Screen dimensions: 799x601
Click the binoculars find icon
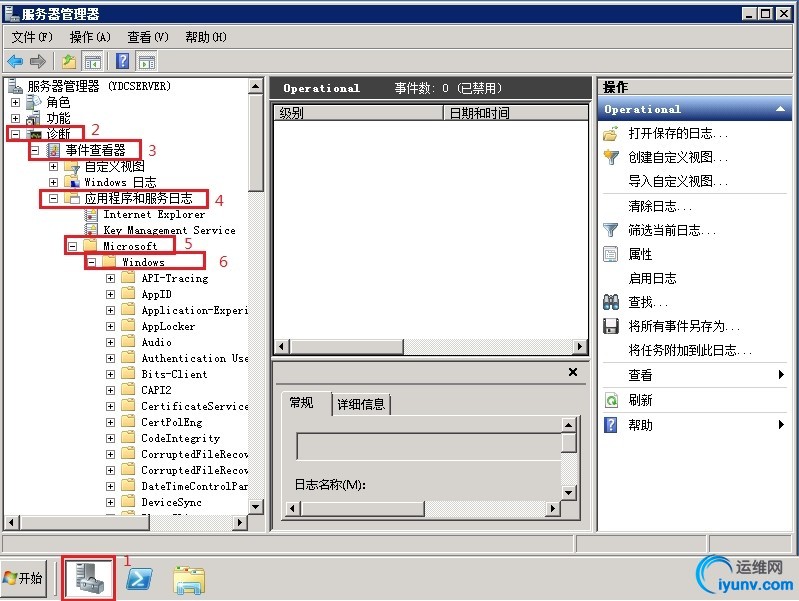[610, 302]
